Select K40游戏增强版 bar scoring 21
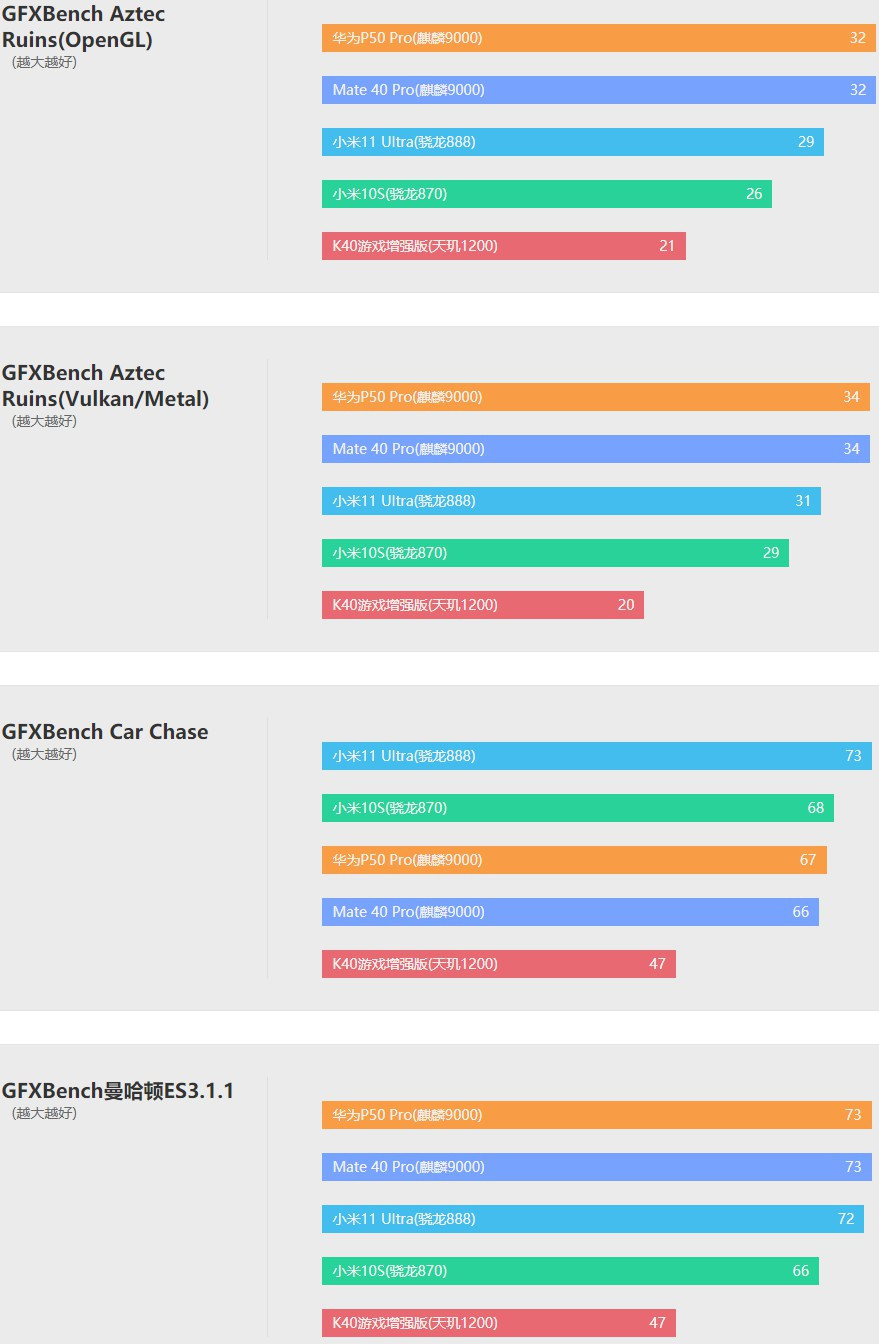This screenshot has width=879, height=1344. point(504,246)
